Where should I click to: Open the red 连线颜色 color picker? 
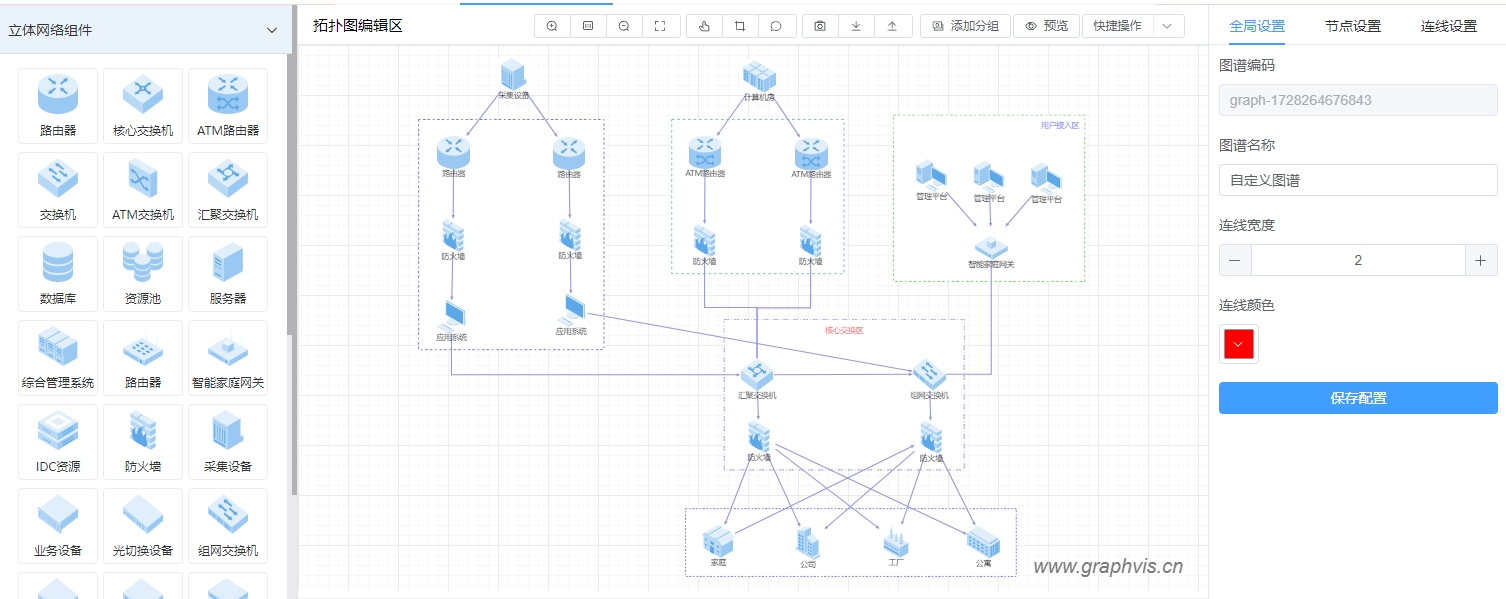(1239, 344)
